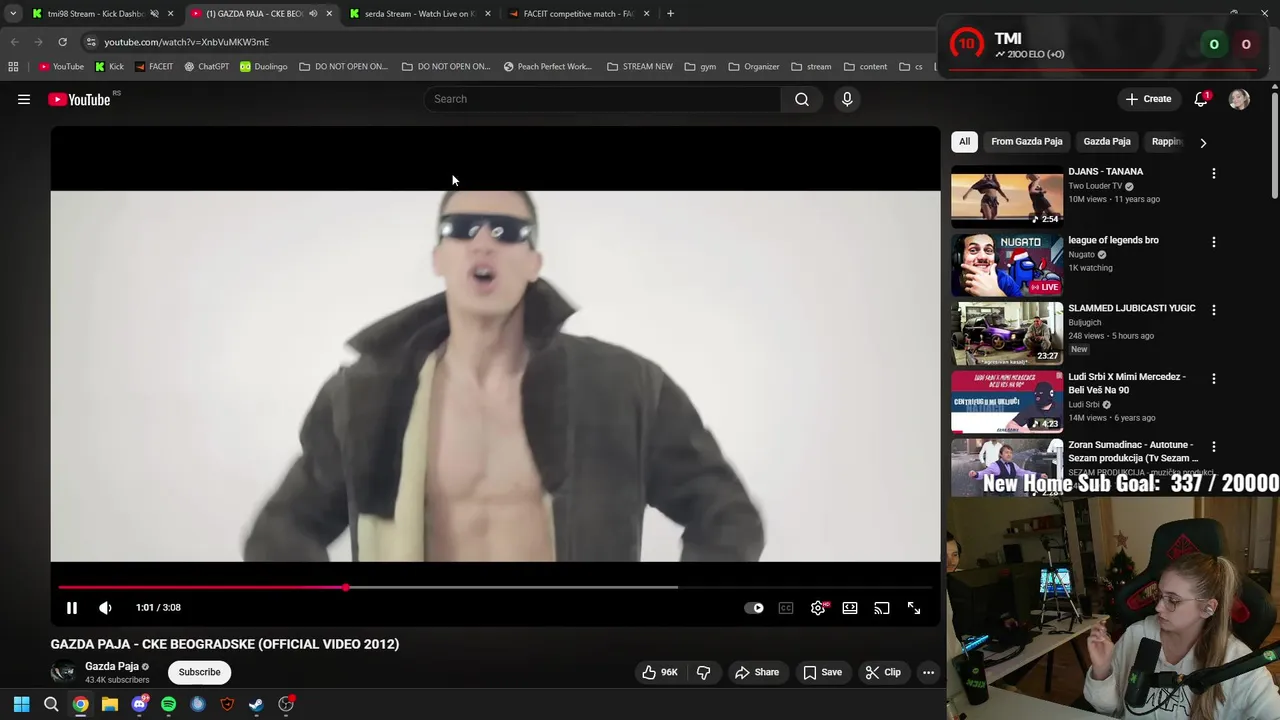Screen dimensions: 1280x720
Task: Open Spotify from taskbar
Action: point(168,704)
